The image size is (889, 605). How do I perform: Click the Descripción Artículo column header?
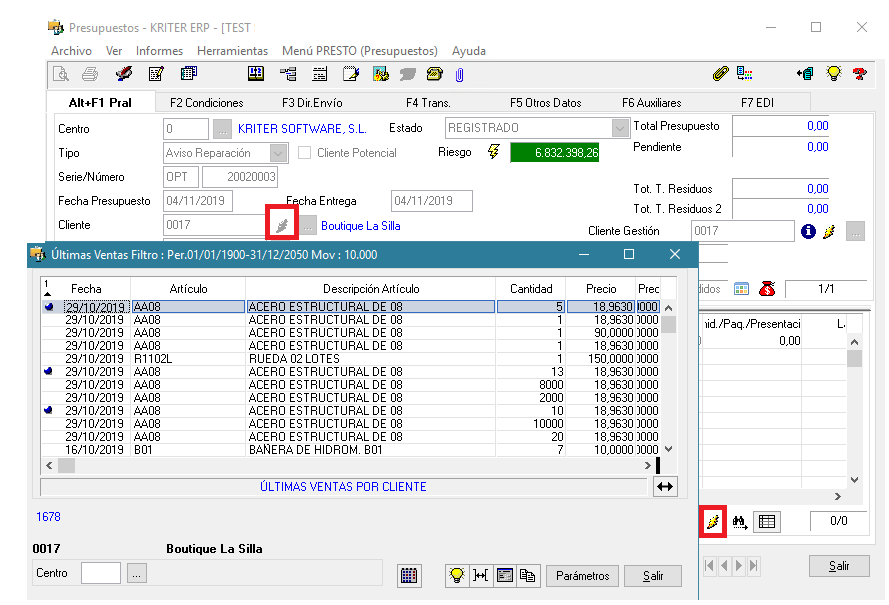click(371, 289)
